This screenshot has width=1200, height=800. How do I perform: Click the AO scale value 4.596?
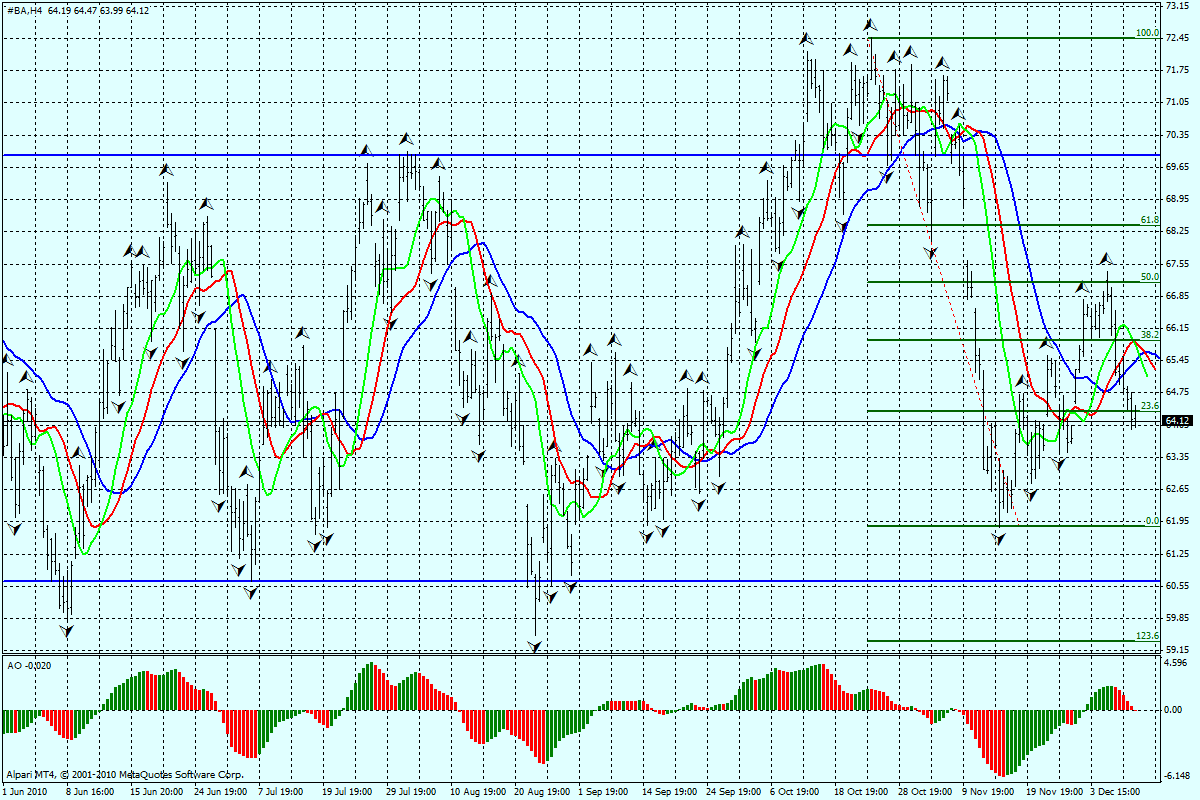point(1178,663)
